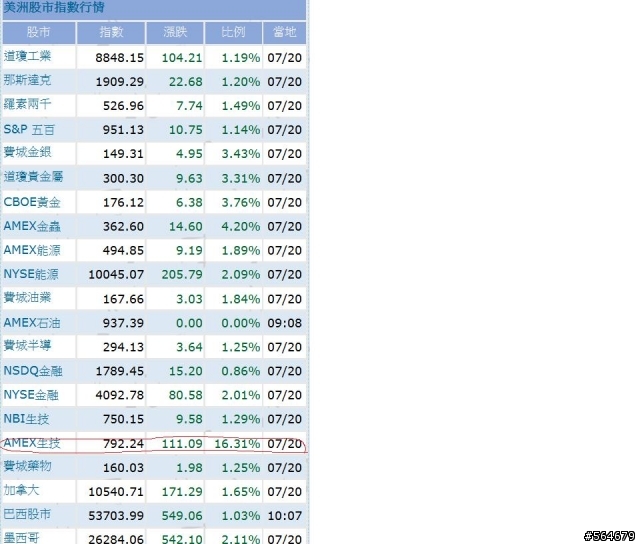
Task: Open the 道瓊工業 index link
Action: 27,56
